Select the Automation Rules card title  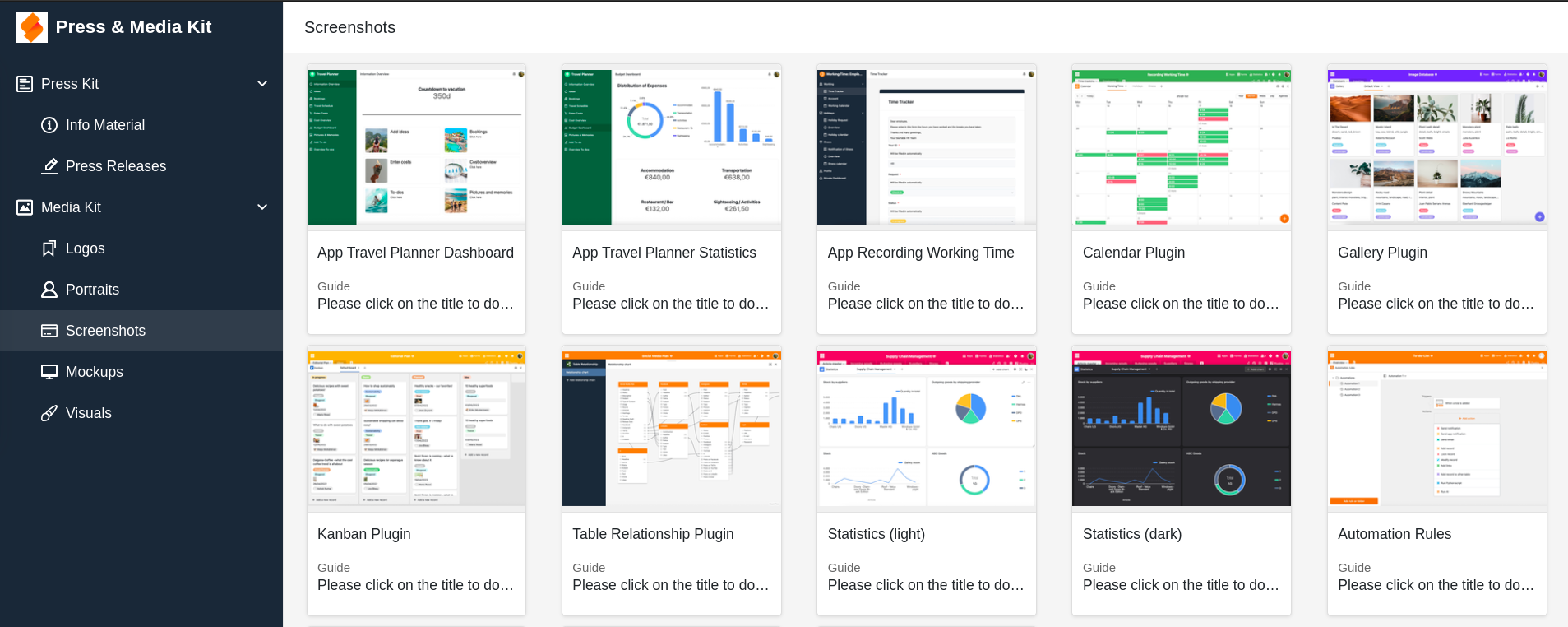(1394, 534)
